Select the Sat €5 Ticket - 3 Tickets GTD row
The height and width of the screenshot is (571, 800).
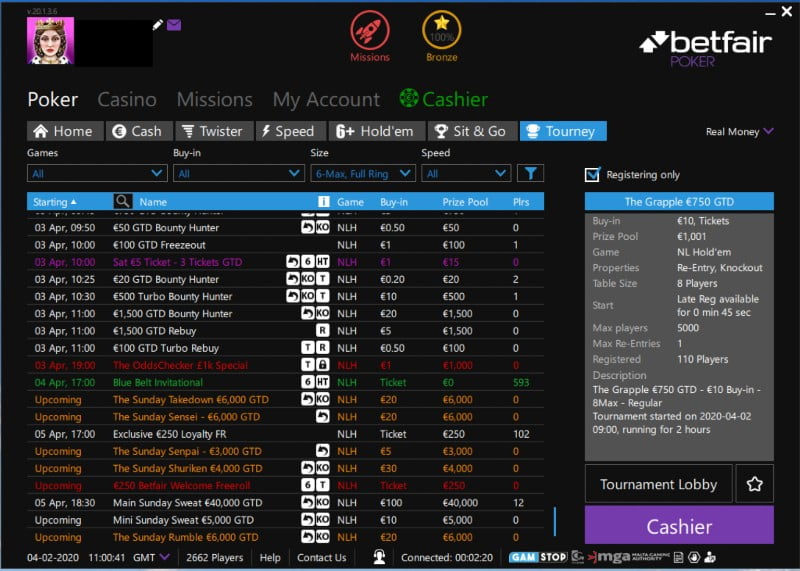(285, 262)
